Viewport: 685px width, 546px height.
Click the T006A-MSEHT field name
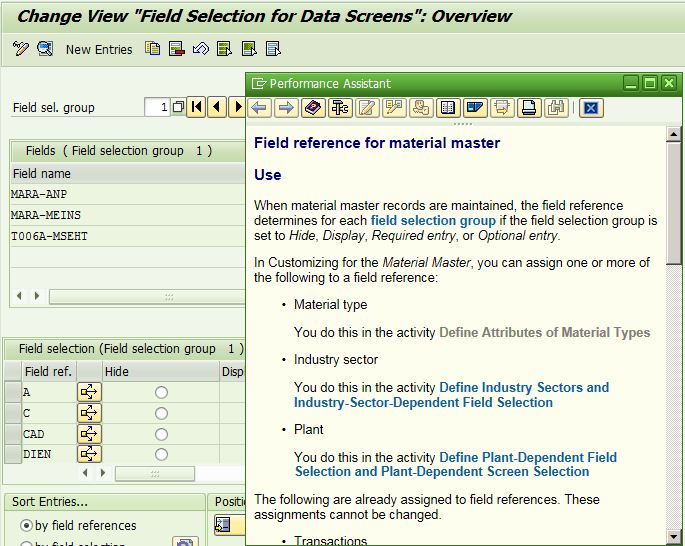pyautogui.click(x=49, y=236)
